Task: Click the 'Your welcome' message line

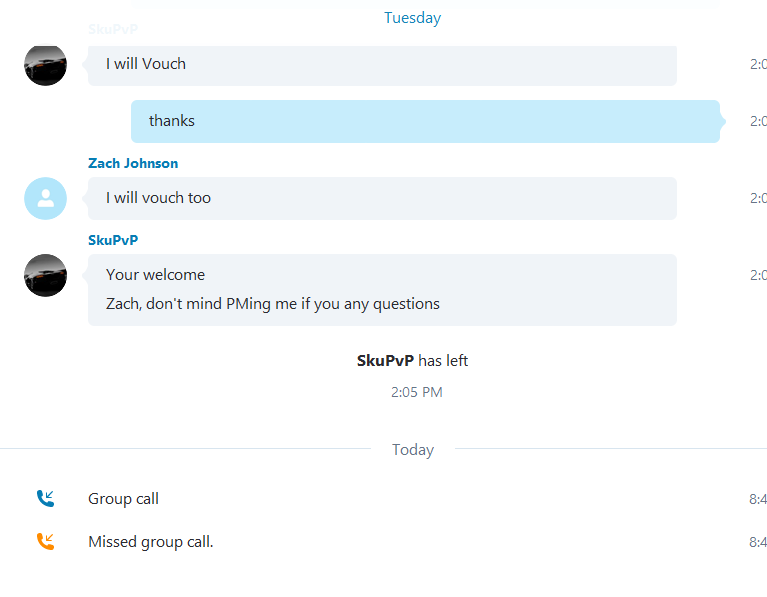Action: pos(156,275)
